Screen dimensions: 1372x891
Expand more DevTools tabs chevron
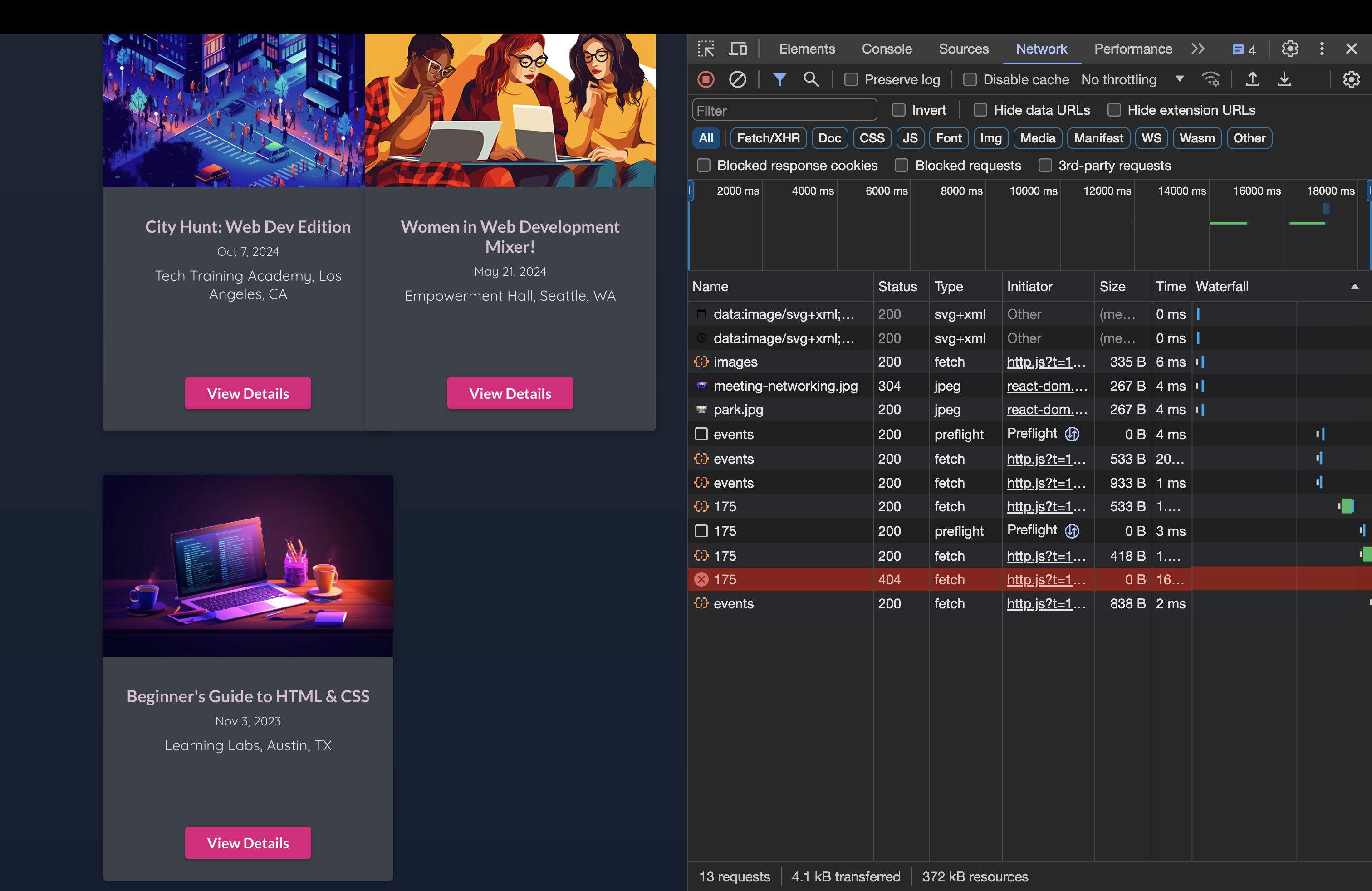(1198, 49)
